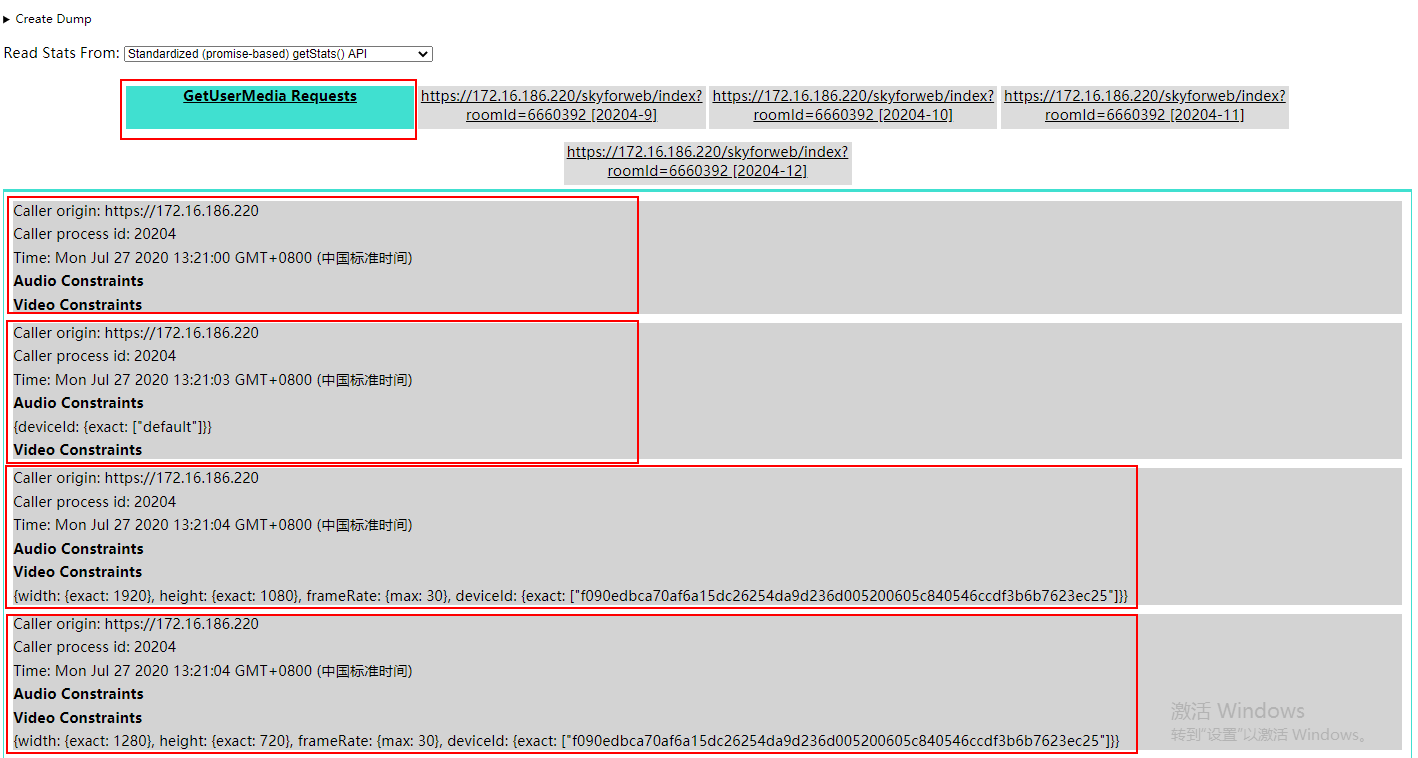The image size is (1418, 758).
Task: Click Audio Constraints heading in first request
Action: point(78,281)
